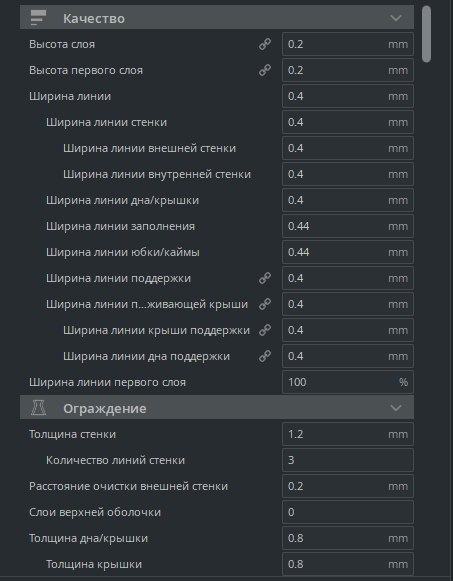453x581 pixels.
Task: Edit the Количество линий стенки field
Action: click(348, 460)
